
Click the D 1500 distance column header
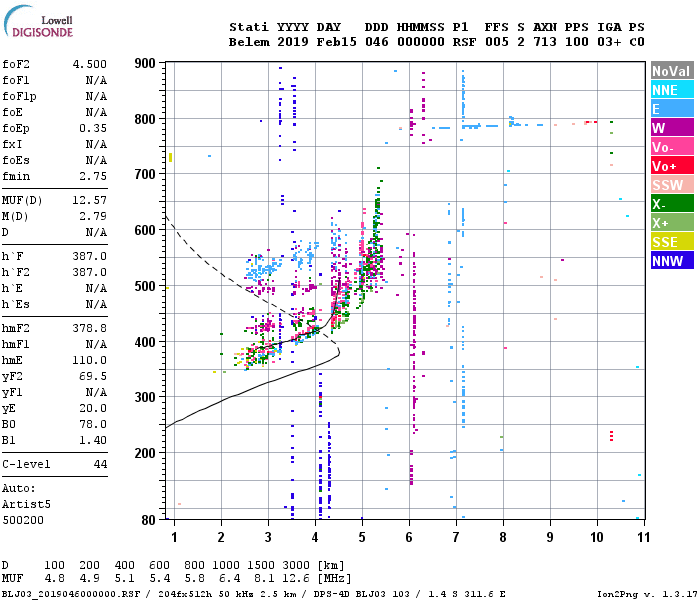[261, 565]
